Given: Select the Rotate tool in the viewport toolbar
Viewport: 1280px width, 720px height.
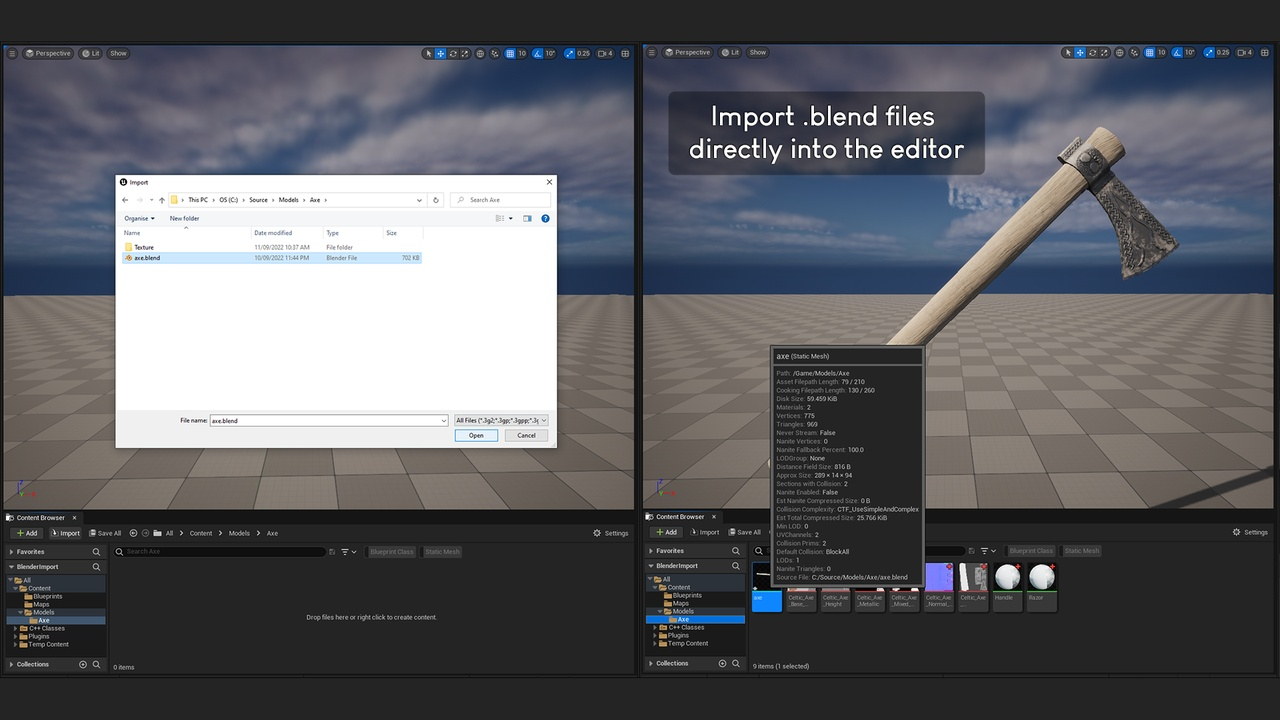Looking at the screenshot, I should [453, 53].
